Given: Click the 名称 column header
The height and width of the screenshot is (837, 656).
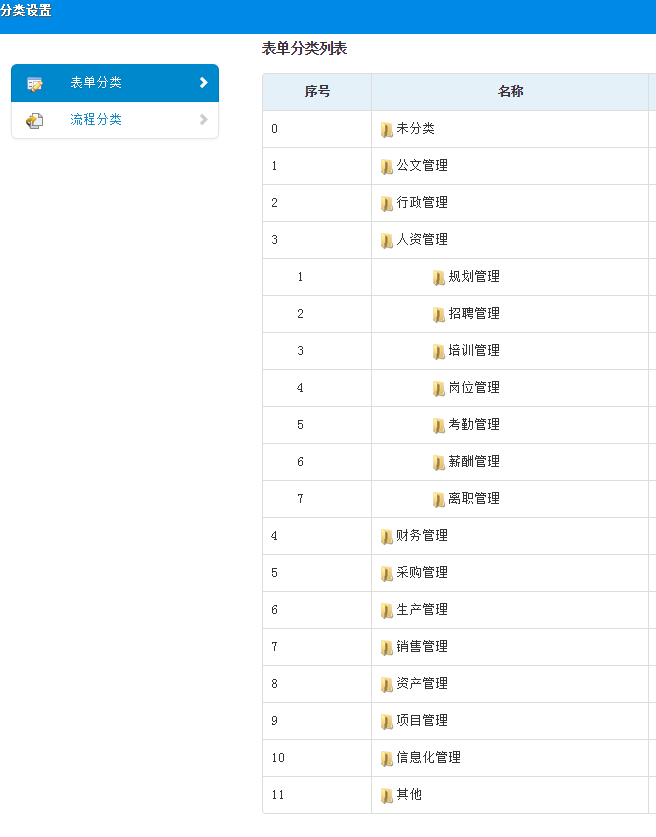Looking at the screenshot, I should tap(510, 92).
